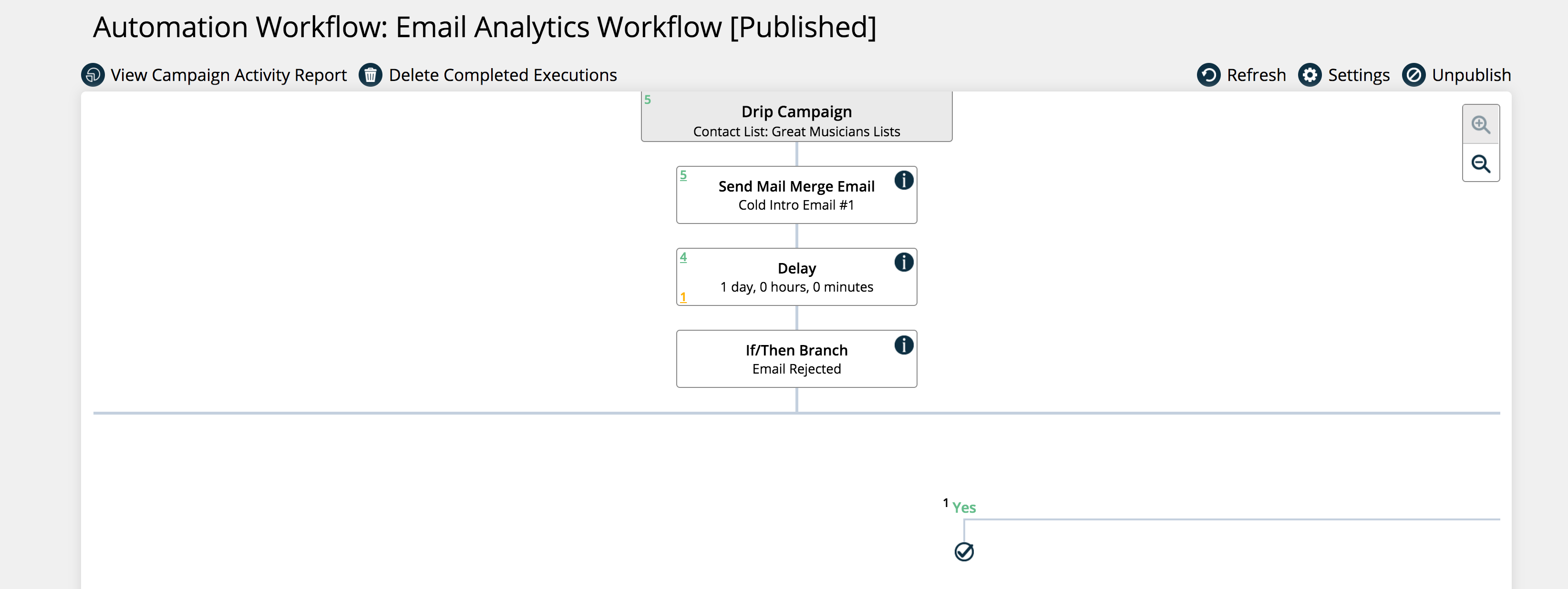This screenshot has height=589, width=1568.
Task: Zoom out of the workflow canvas
Action: coord(1480,163)
